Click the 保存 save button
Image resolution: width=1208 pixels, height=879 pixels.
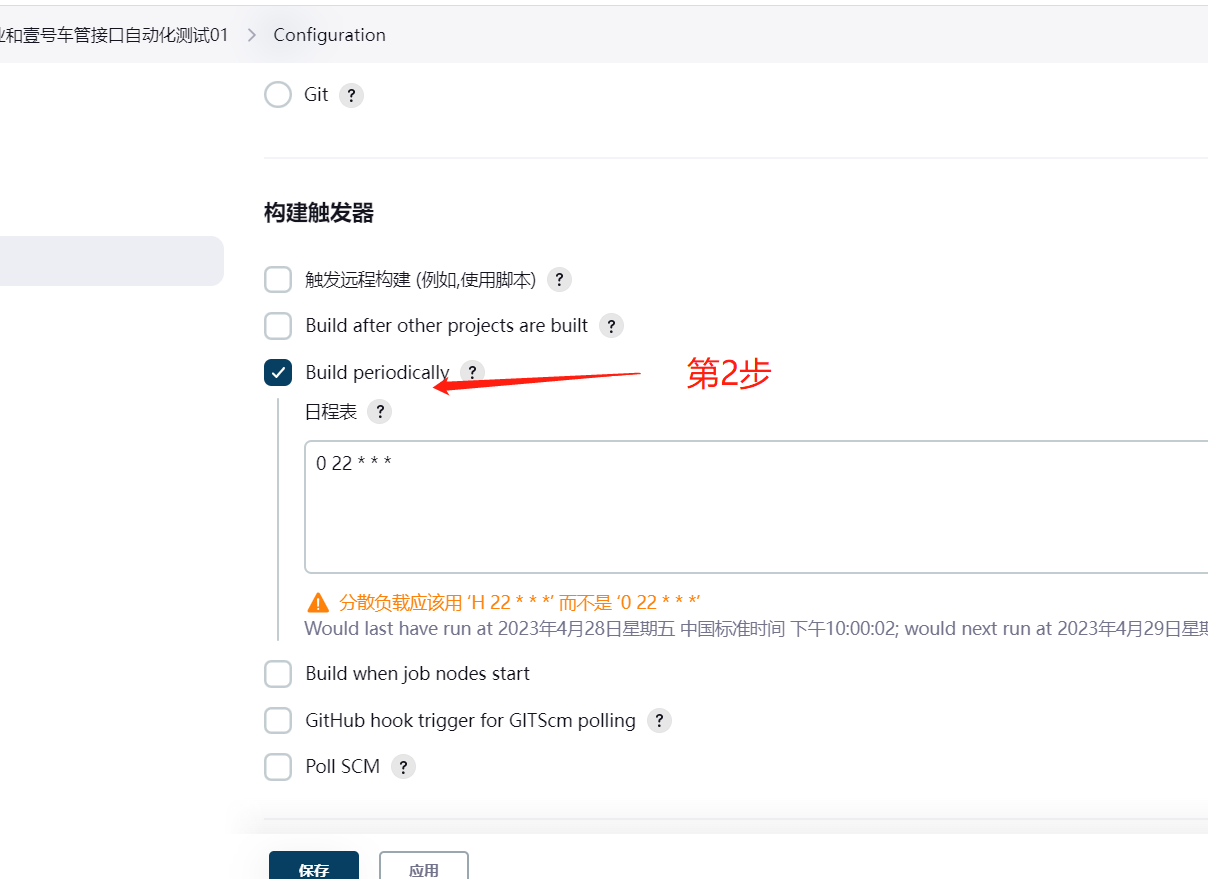click(x=313, y=868)
